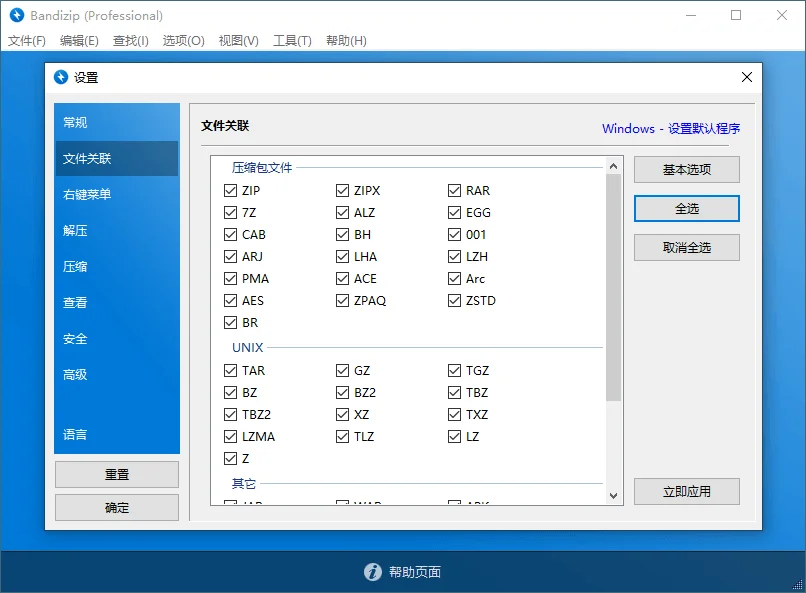
Task: Uncheck the GZ format association
Action: tap(342, 370)
